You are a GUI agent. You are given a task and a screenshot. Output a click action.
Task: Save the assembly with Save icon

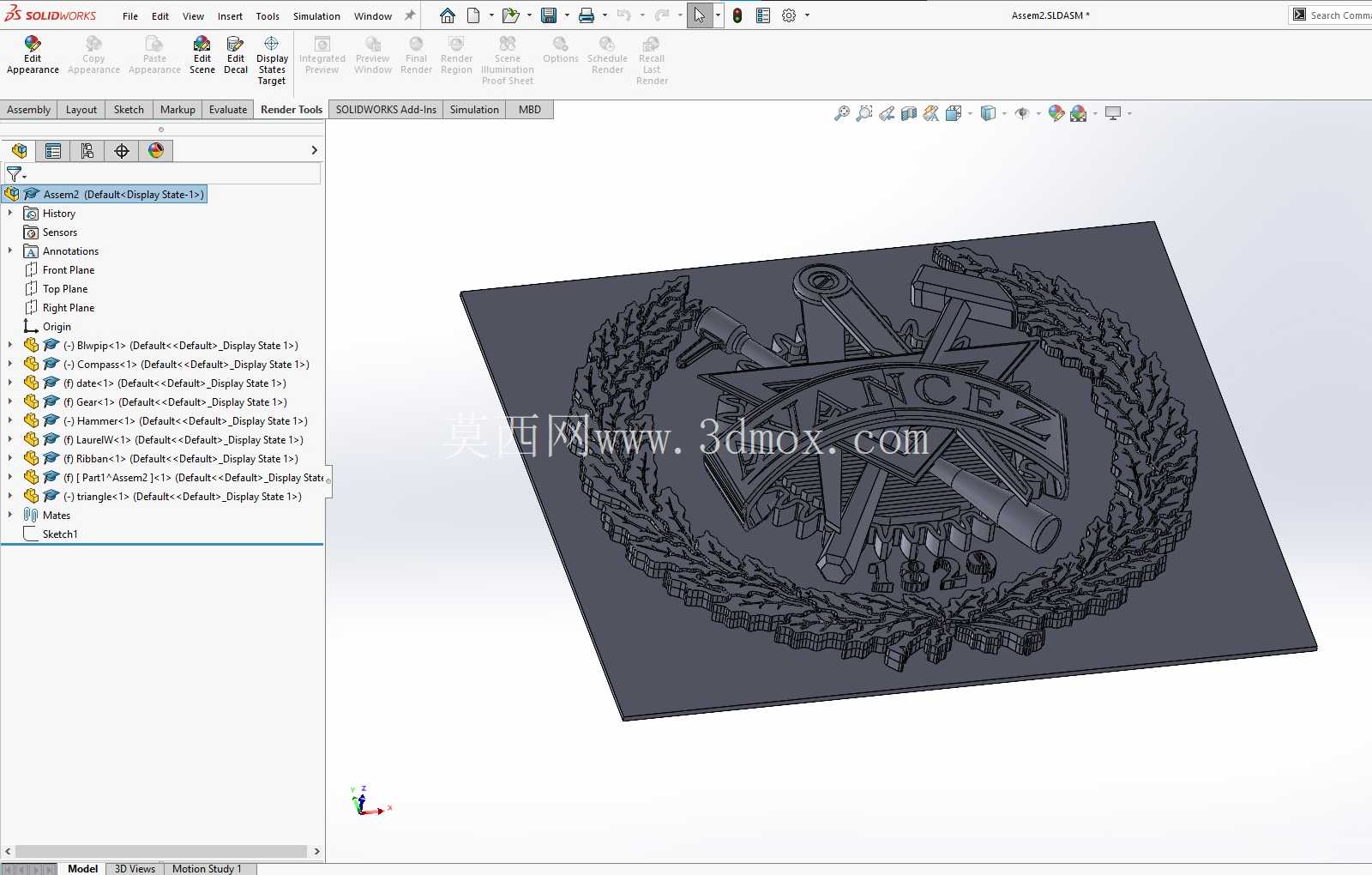[x=549, y=15]
